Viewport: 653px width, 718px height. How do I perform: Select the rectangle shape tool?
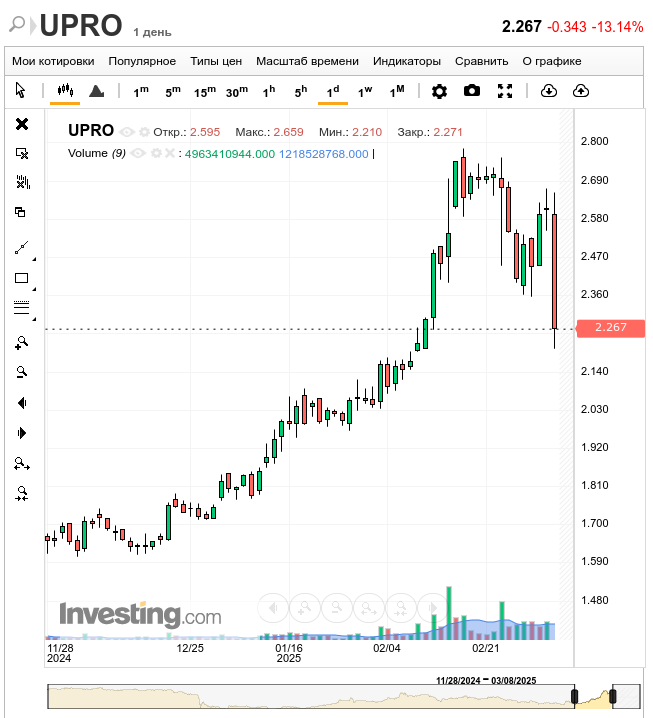(x=22, y=278)
